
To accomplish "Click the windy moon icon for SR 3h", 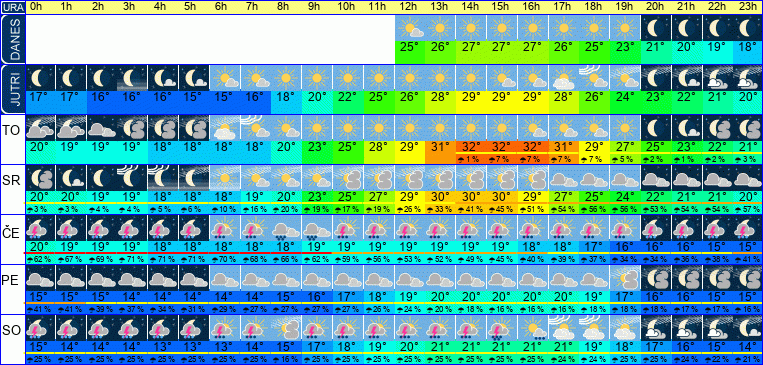I will point(132,178).
